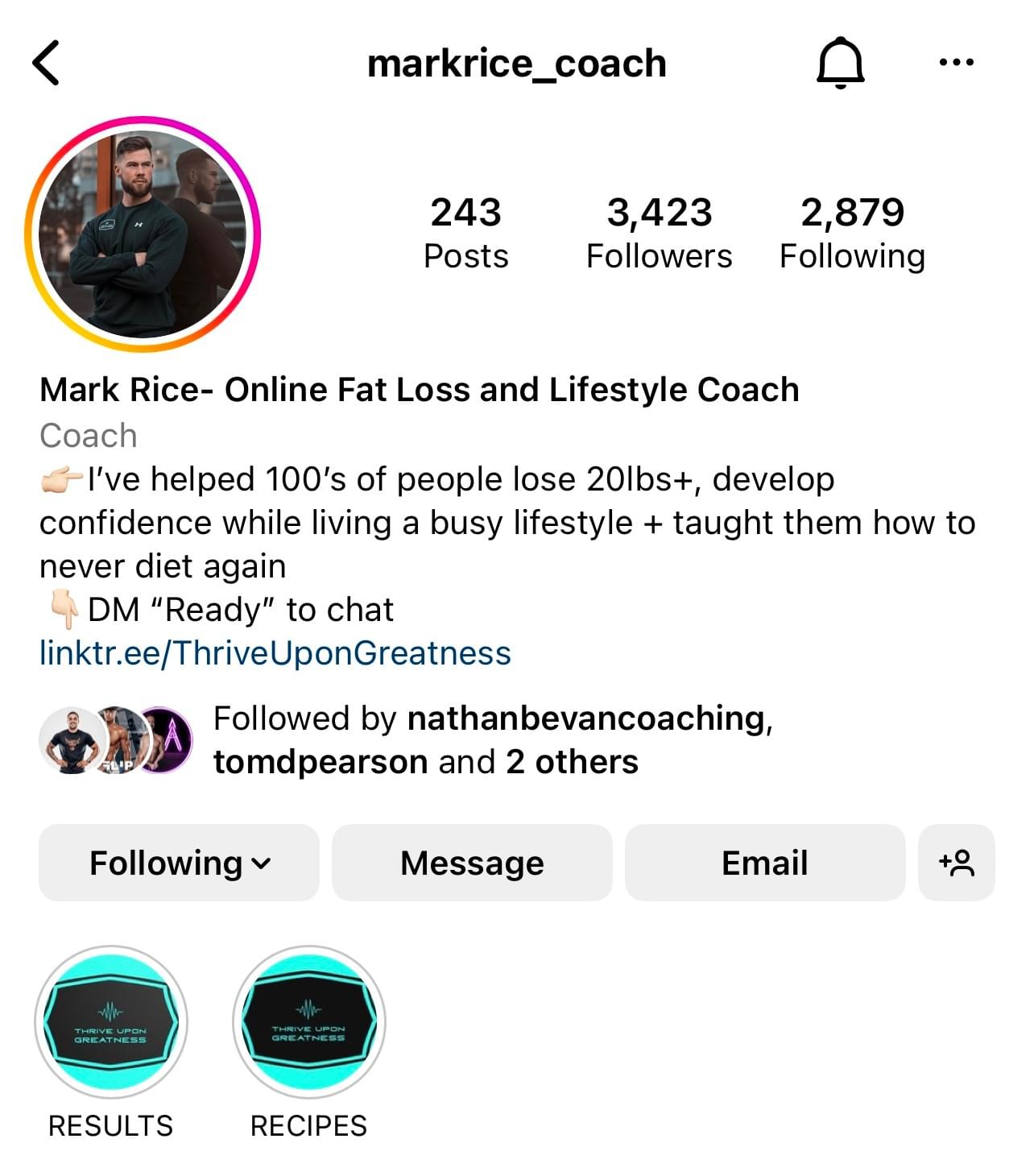This screenshot has width=1034, height=1176.
Task: Open the 3,423 Followers list
Action: [x=659, y=233]
